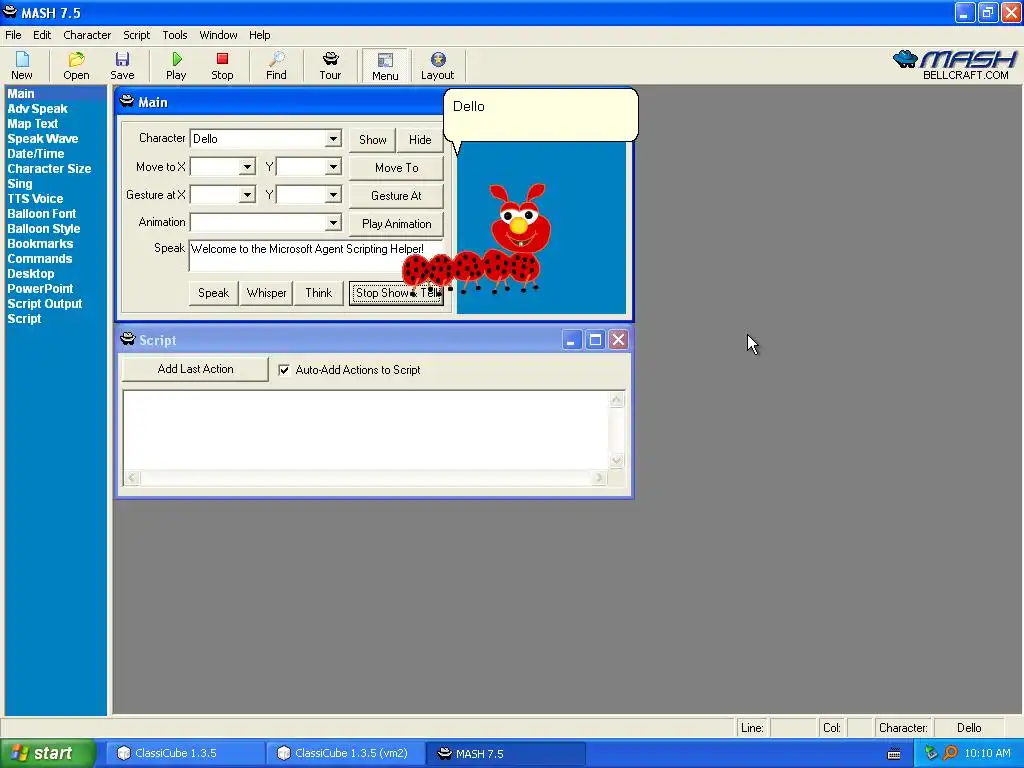Click the Move To button

click(396, 168)
